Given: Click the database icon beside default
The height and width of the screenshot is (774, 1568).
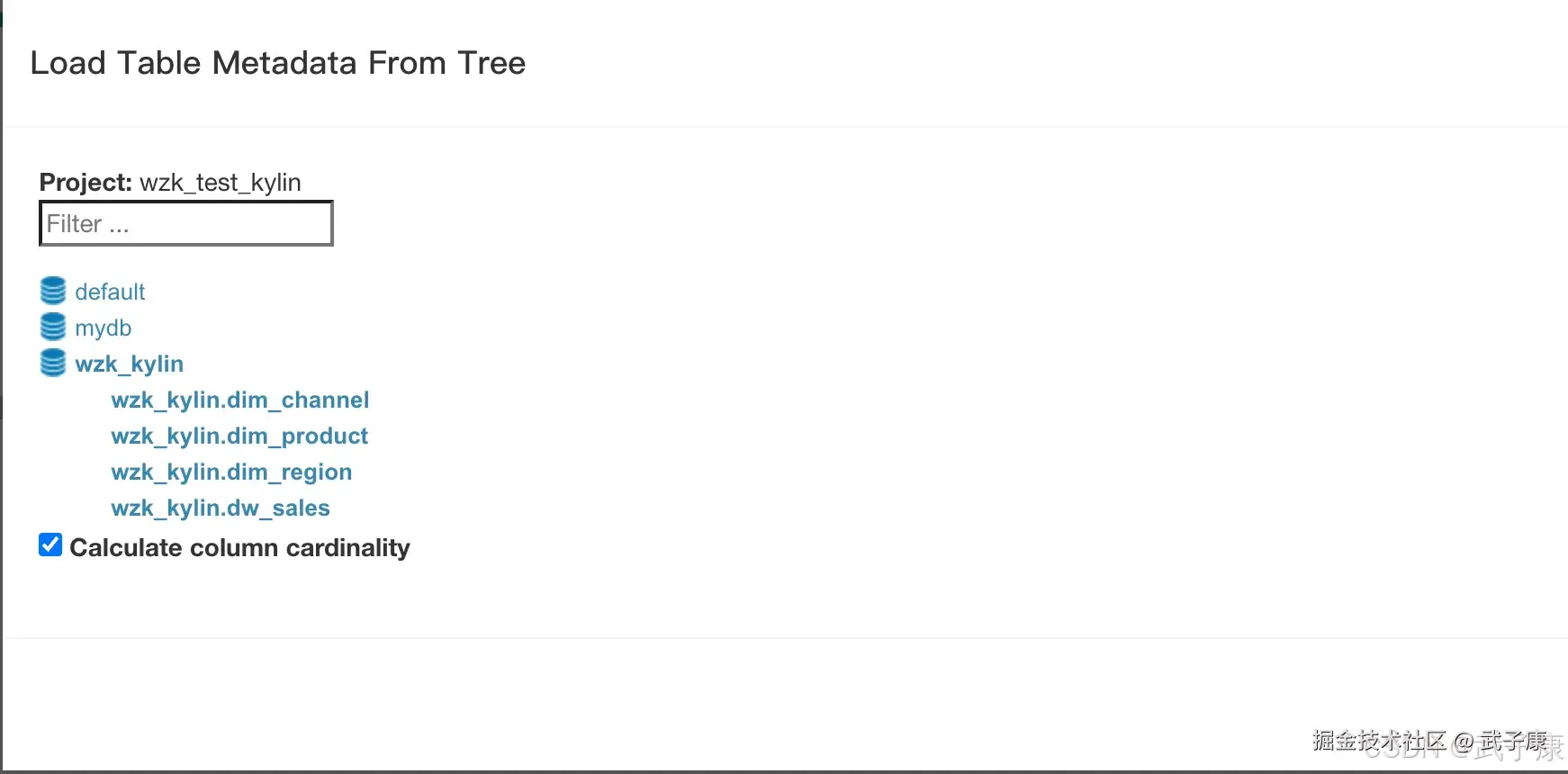Looking at the screenshot, I should pos(53,291).
